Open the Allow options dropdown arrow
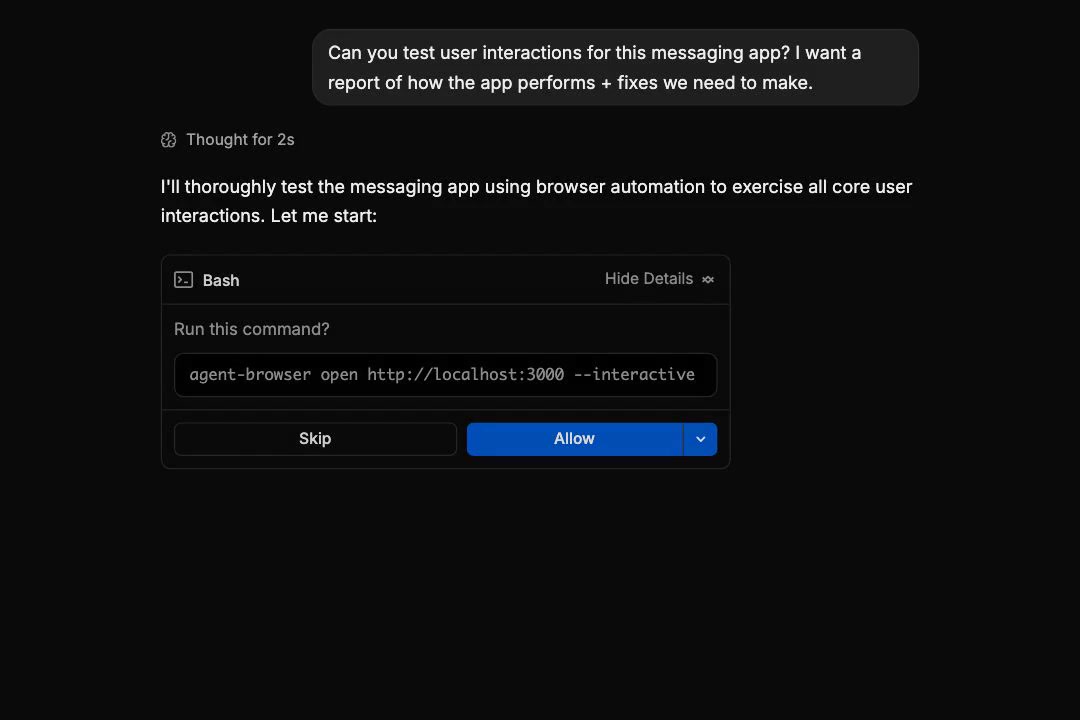1080x720 pixels. 700,439
